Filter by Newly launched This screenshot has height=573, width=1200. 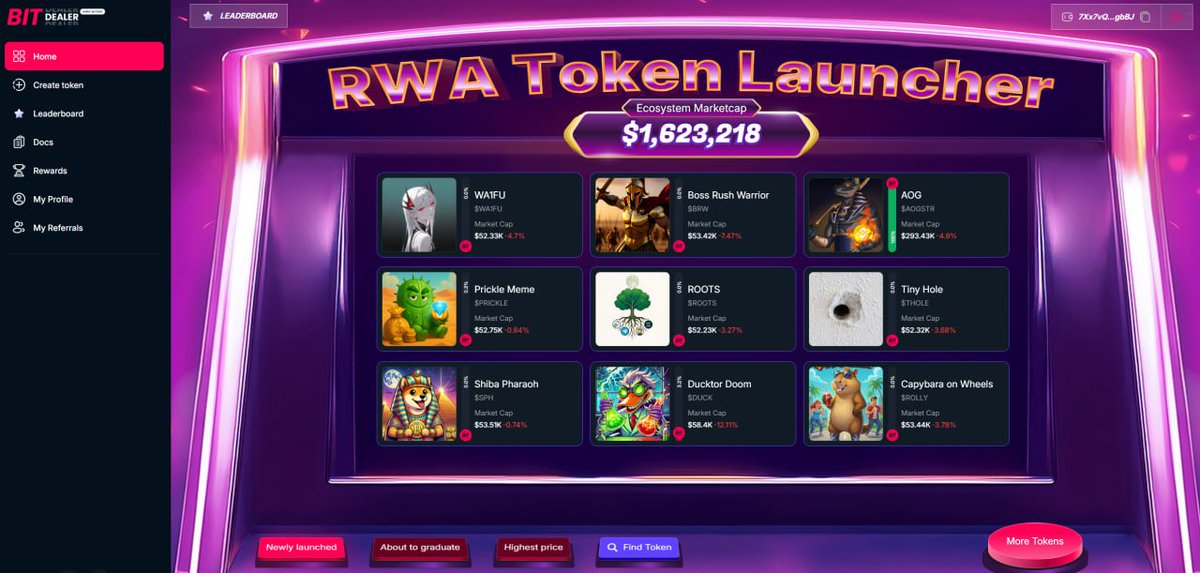(302, 548)
